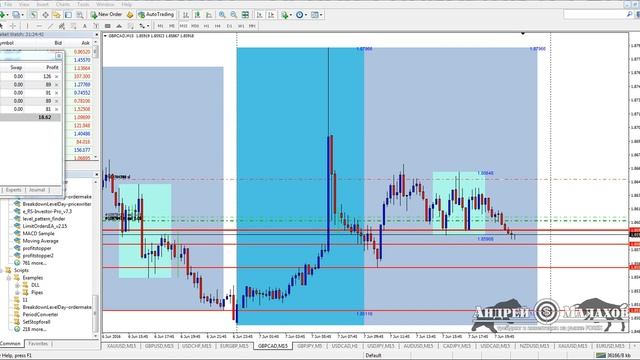Open the templates dropdown
Image resolution: width=640 pixels, height=360 pixels.
tap(317, 15)
